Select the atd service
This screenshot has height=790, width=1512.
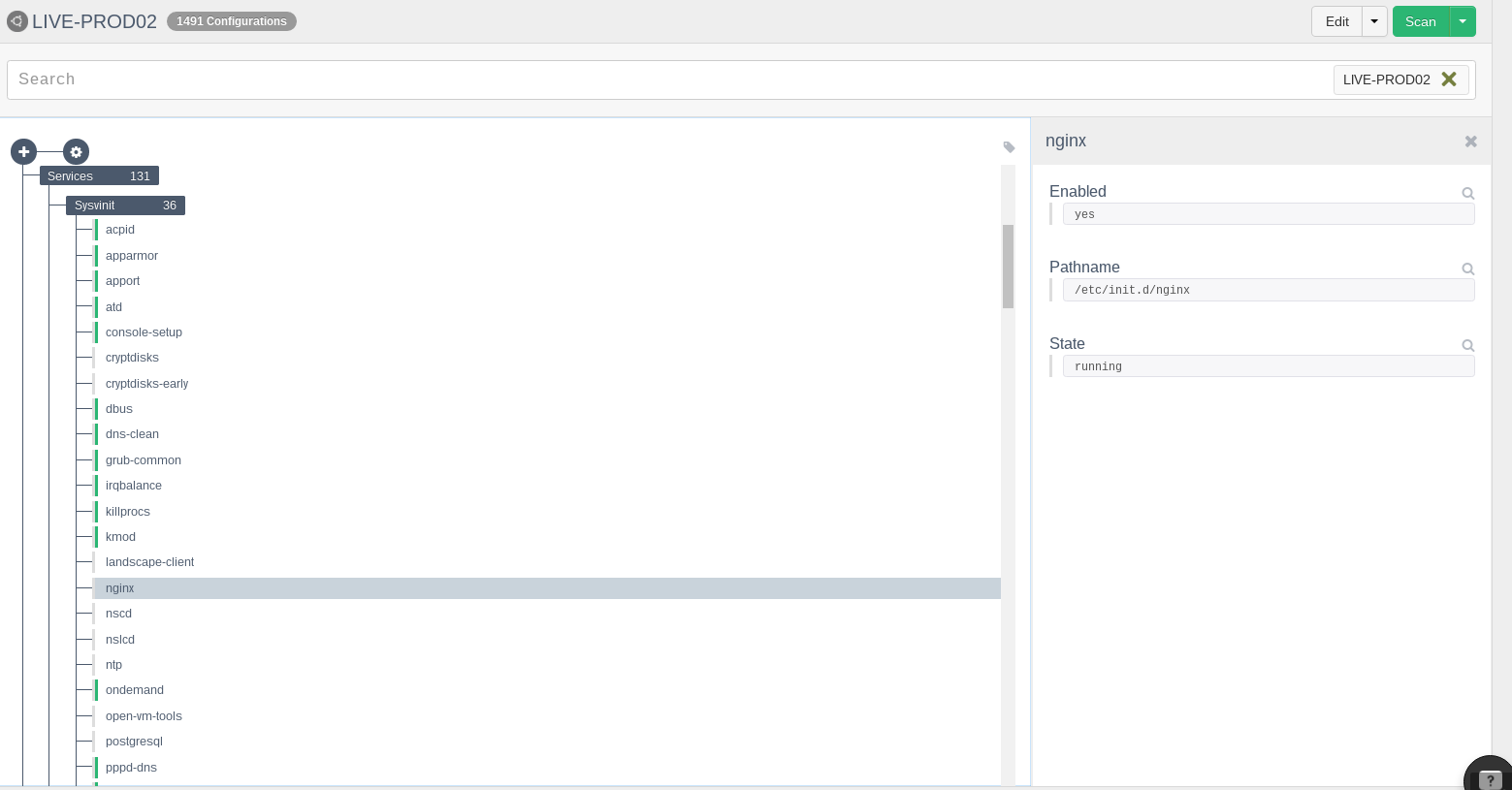(x=114, y=307)
